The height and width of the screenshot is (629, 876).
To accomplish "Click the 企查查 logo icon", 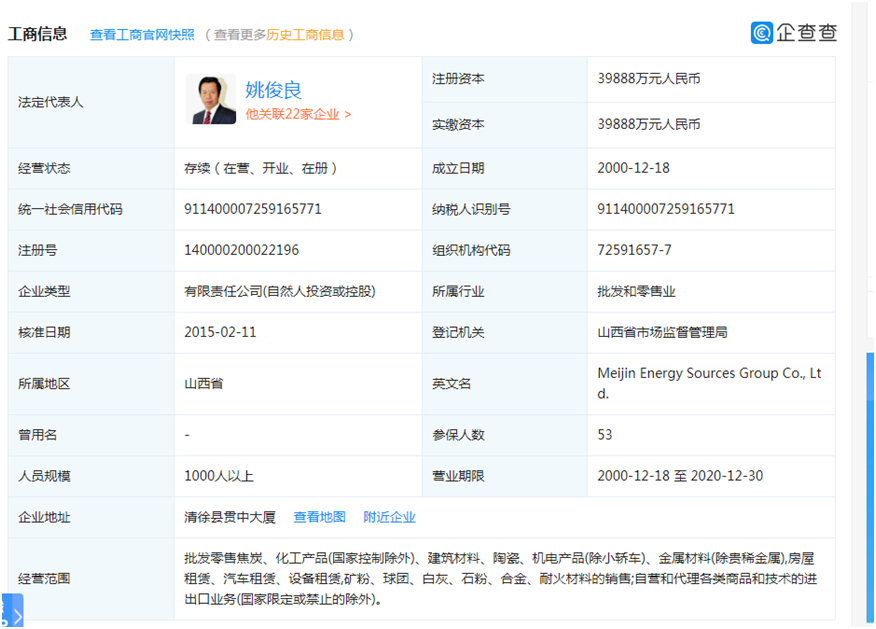I will tap(761, 33).
